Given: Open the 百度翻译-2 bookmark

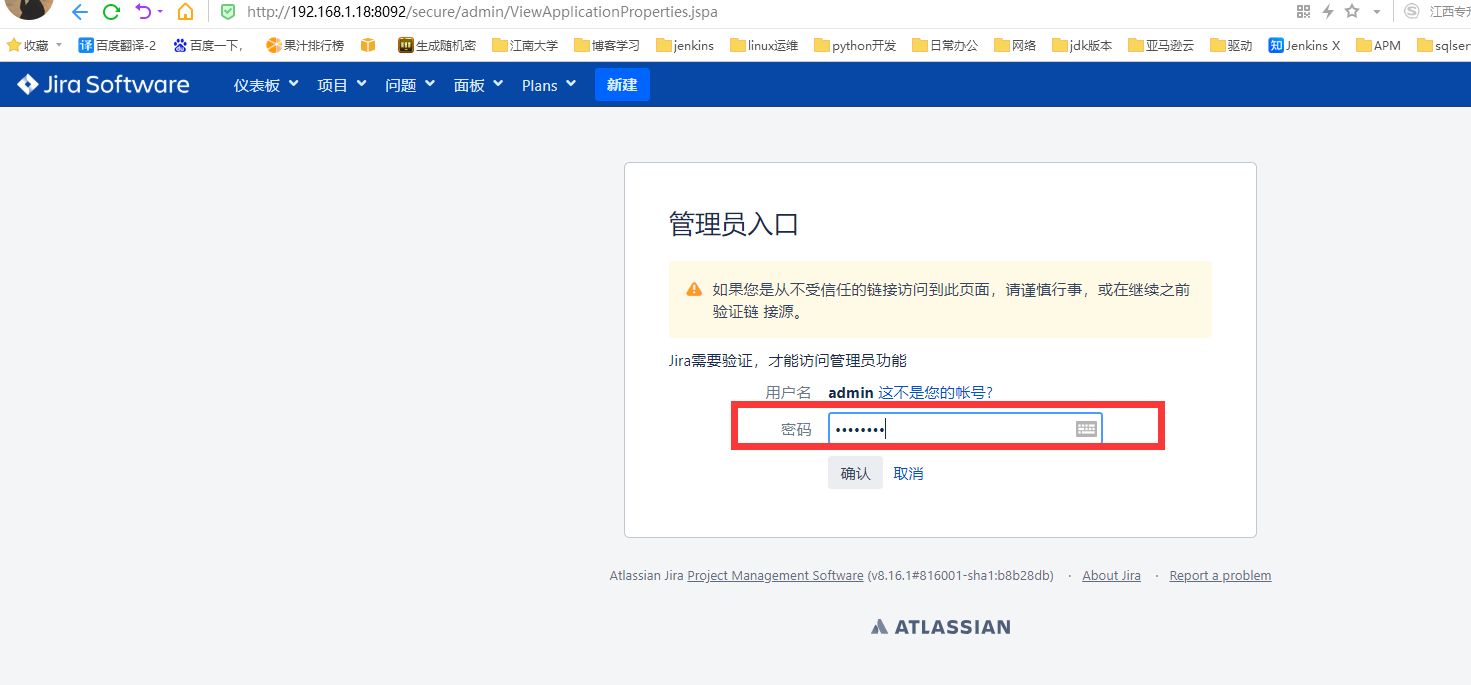Looking at the screenshot, I should tap(117, 45).
